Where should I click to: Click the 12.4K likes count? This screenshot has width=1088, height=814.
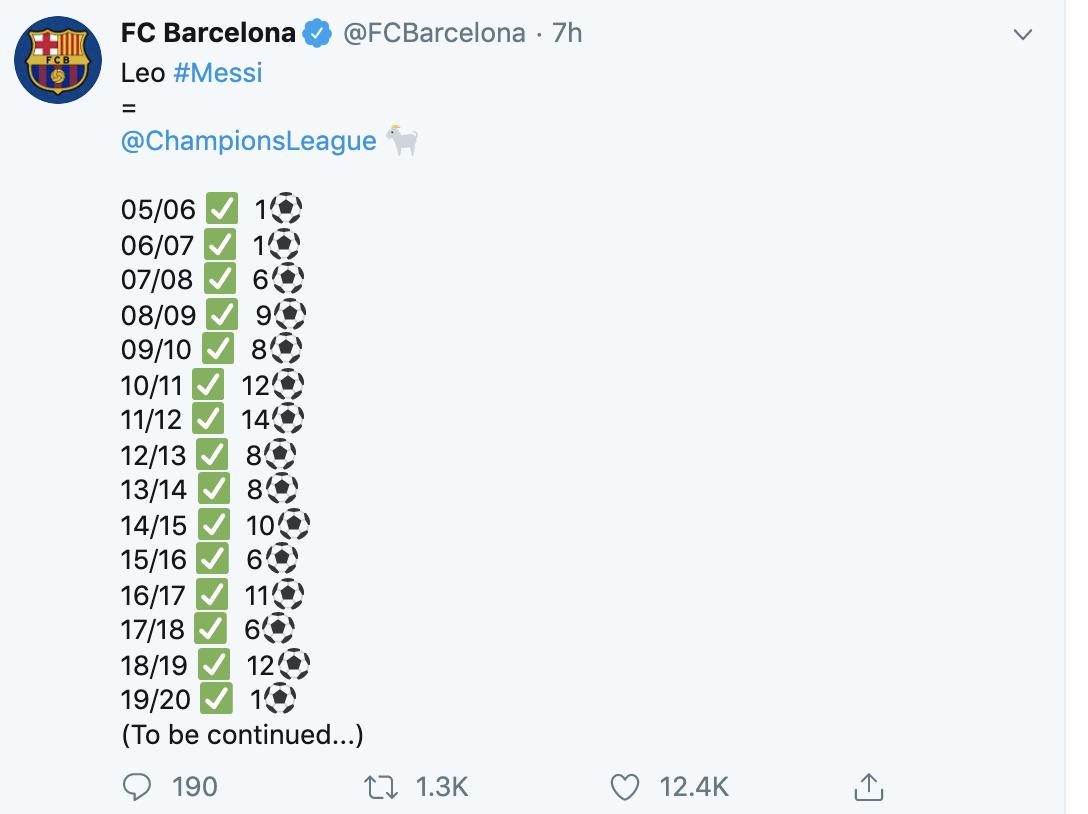[694, 787]
